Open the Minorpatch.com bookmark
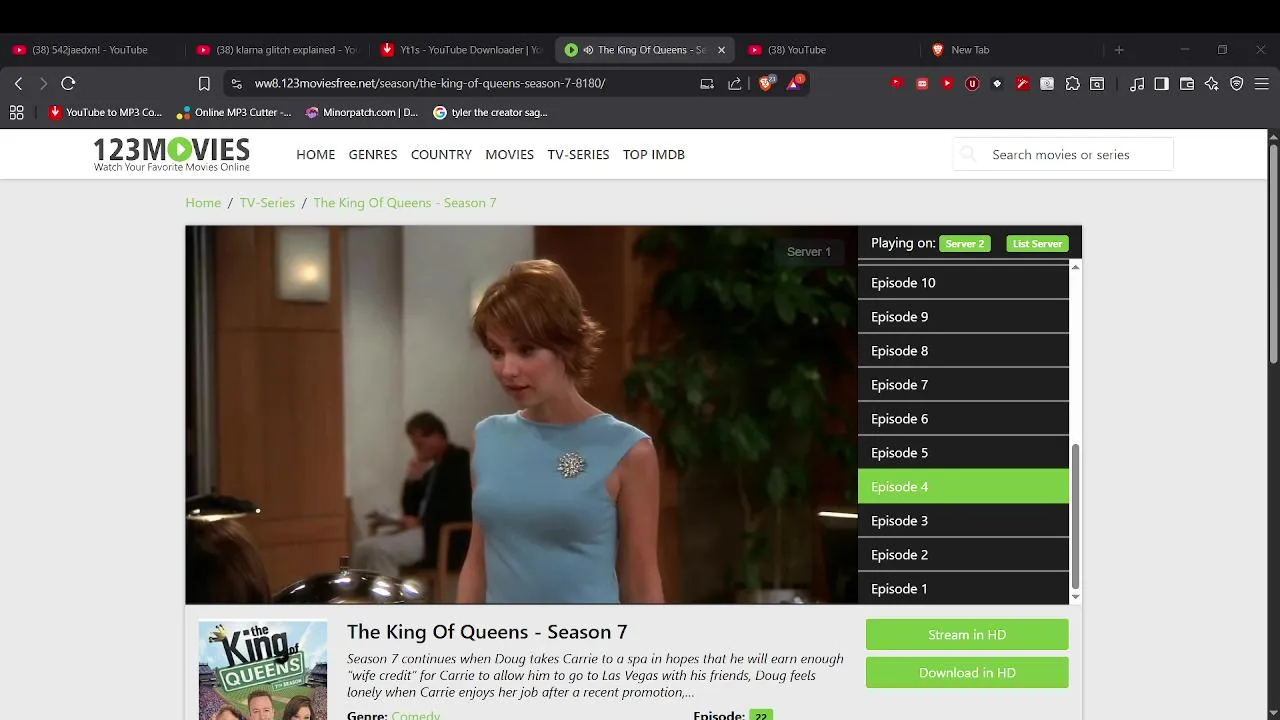This screenshot has width=1280, height=720. tap(362, 113)
